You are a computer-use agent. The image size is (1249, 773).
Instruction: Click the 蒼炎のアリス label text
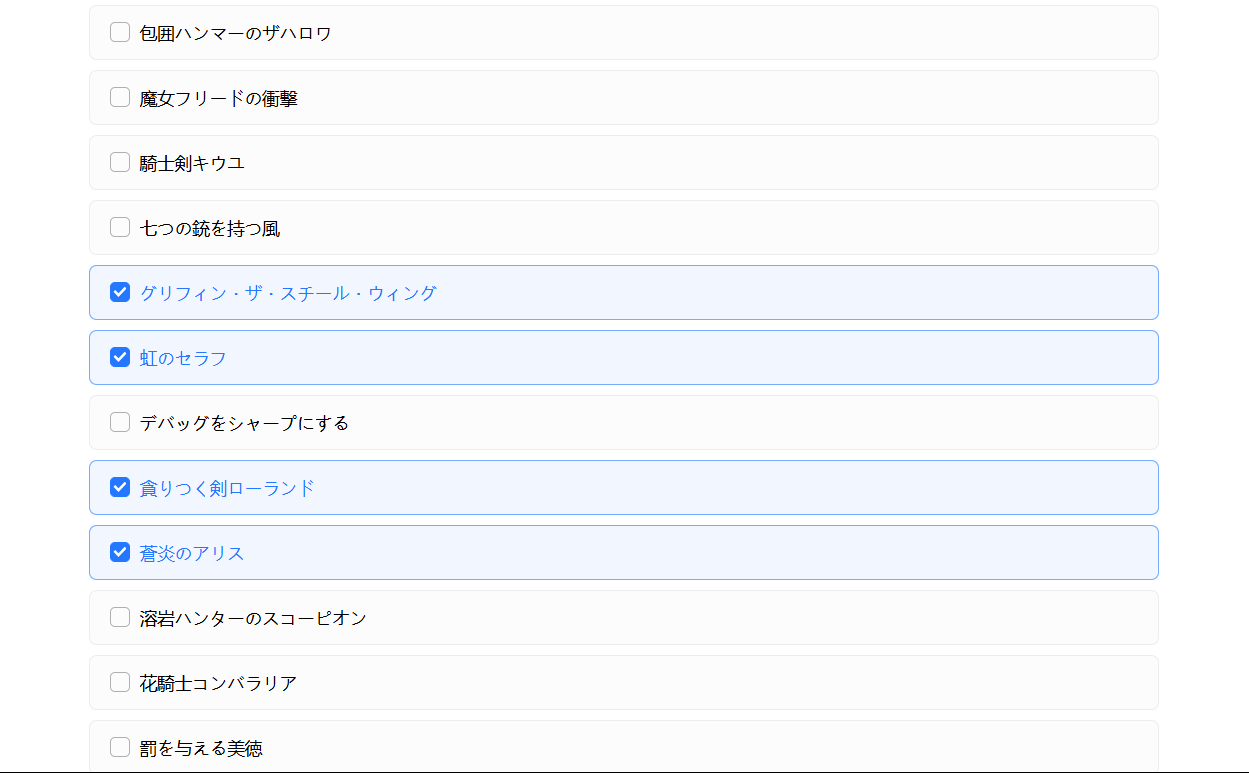pyautogui.click(x=192, y=553)
